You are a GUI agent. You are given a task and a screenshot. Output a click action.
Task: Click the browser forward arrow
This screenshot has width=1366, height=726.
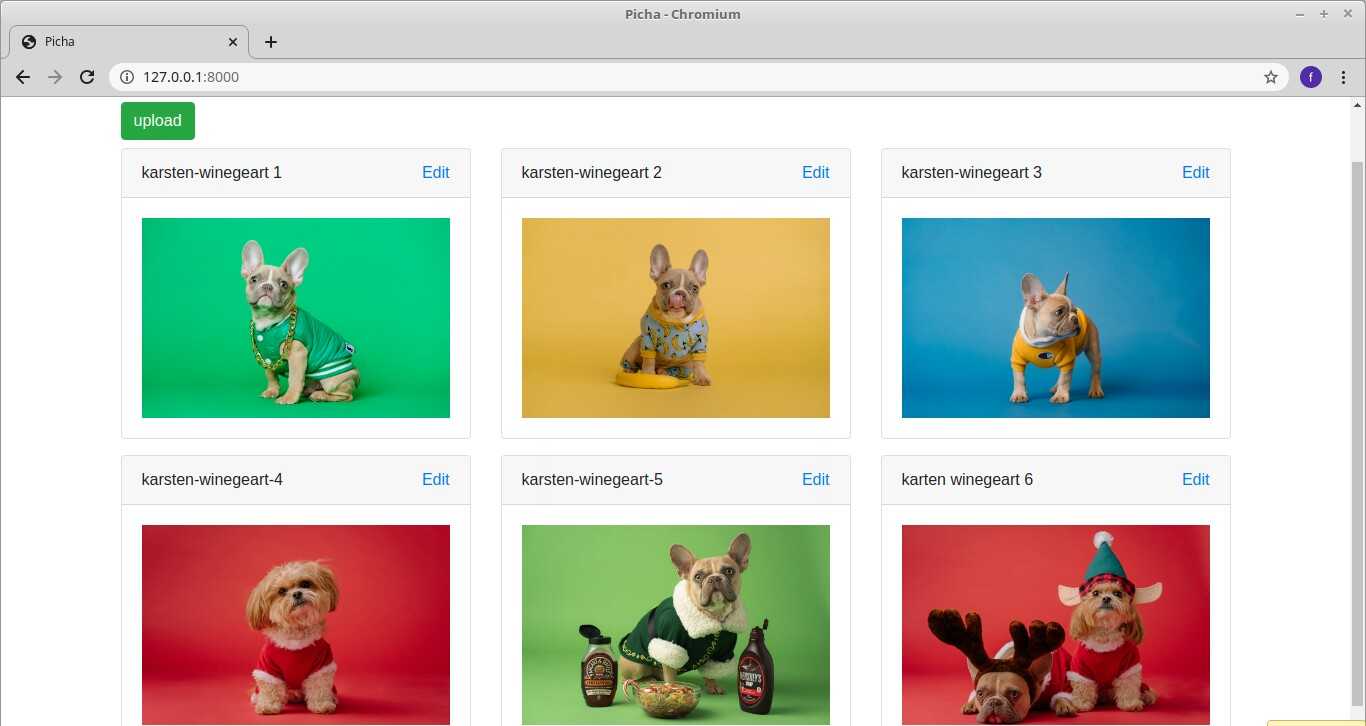(55, 77)
